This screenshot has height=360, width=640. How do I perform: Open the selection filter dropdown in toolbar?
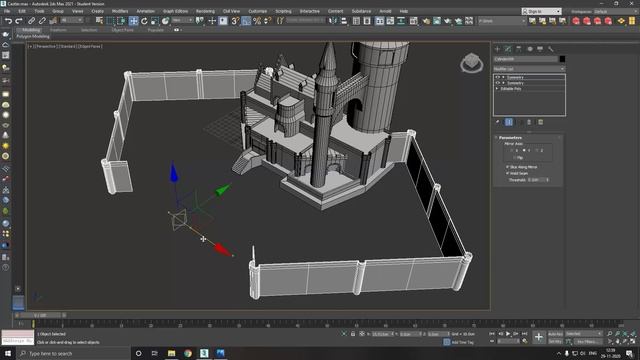pos(72,20)
